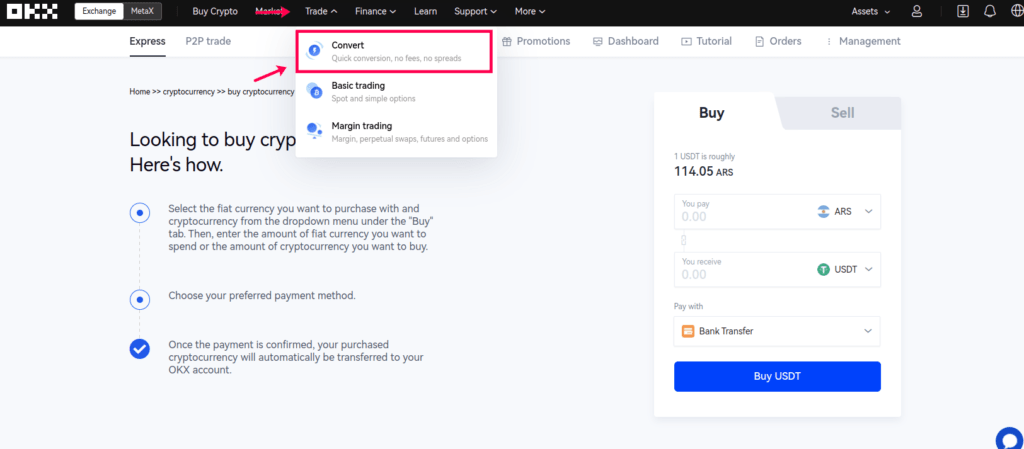Image resolution: width=1024 pixels, height=449 pixels.
Task: Click the Bank Transfer card icon
Action: 688,332
